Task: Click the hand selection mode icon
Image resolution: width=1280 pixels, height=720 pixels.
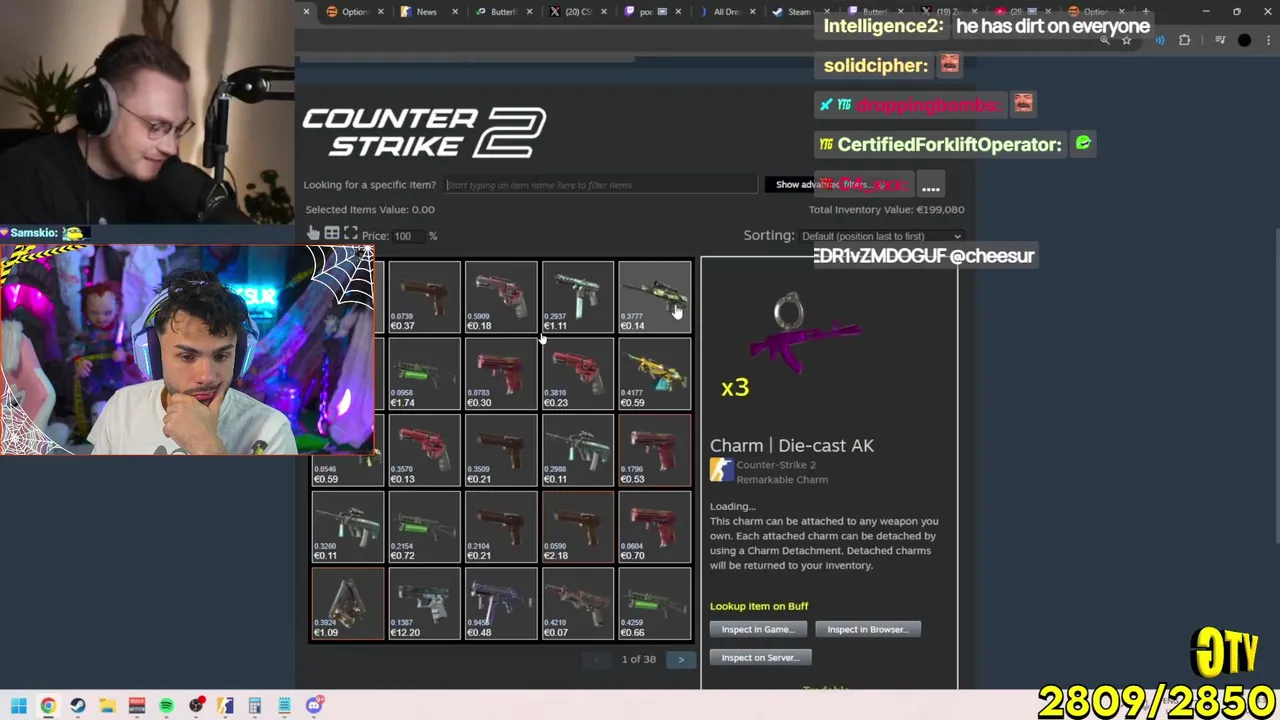Action: [313, 234]
